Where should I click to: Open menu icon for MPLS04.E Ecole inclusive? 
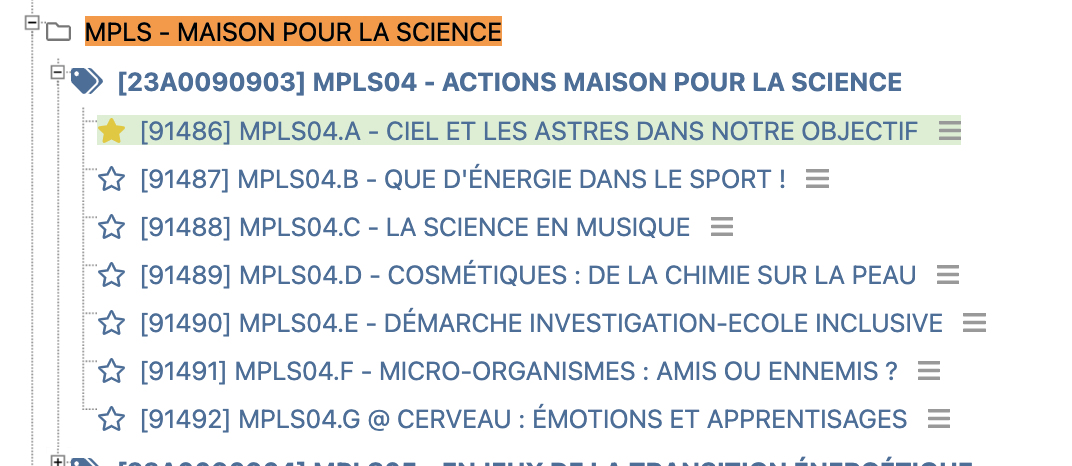click(974, 323)
